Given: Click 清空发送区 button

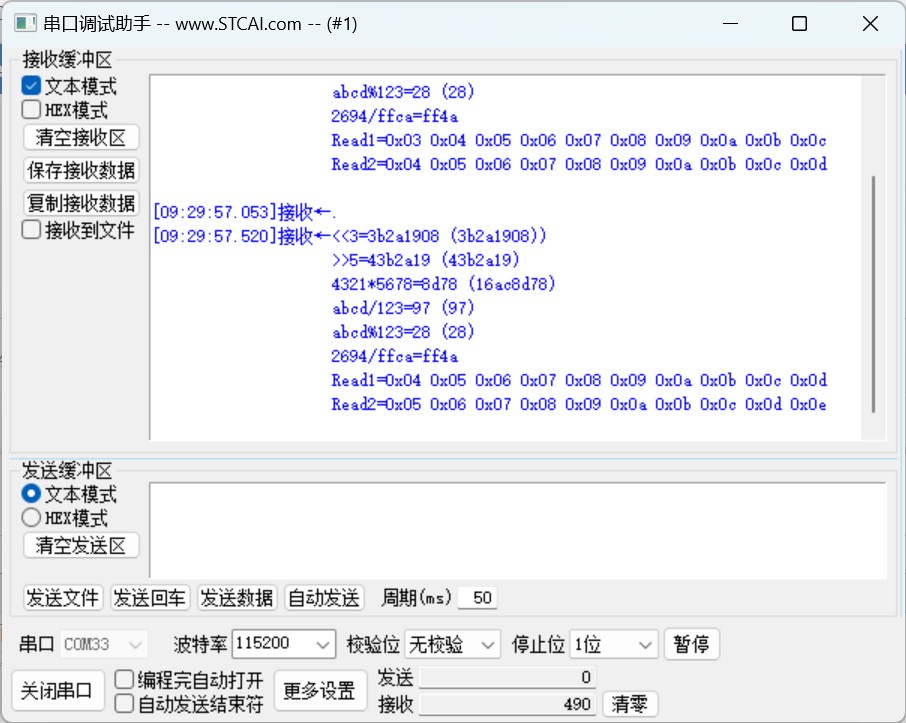Looking at the screenshot, I should [x=81, y=546].
